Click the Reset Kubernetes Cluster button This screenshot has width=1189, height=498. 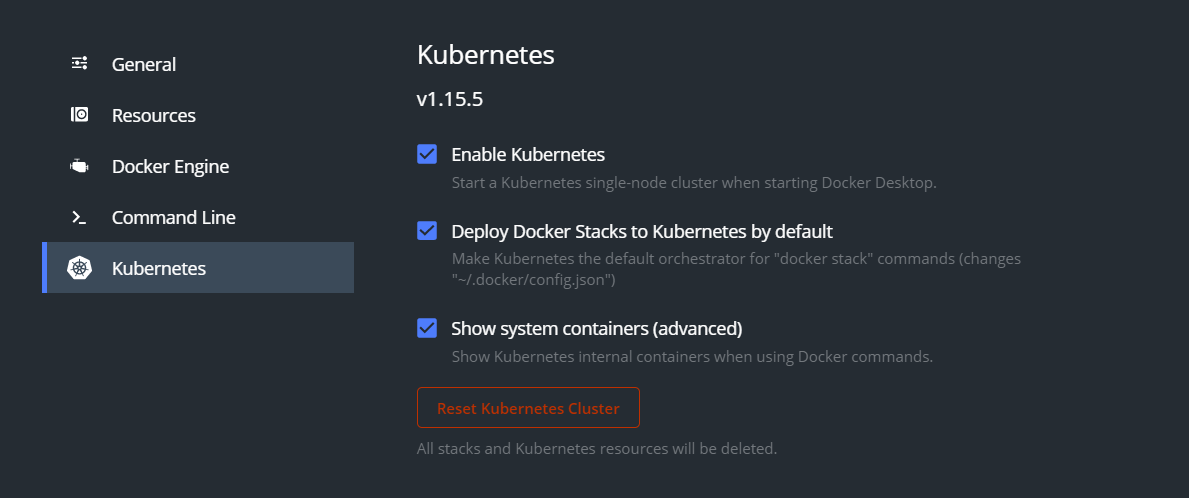[x=528, y=408]
